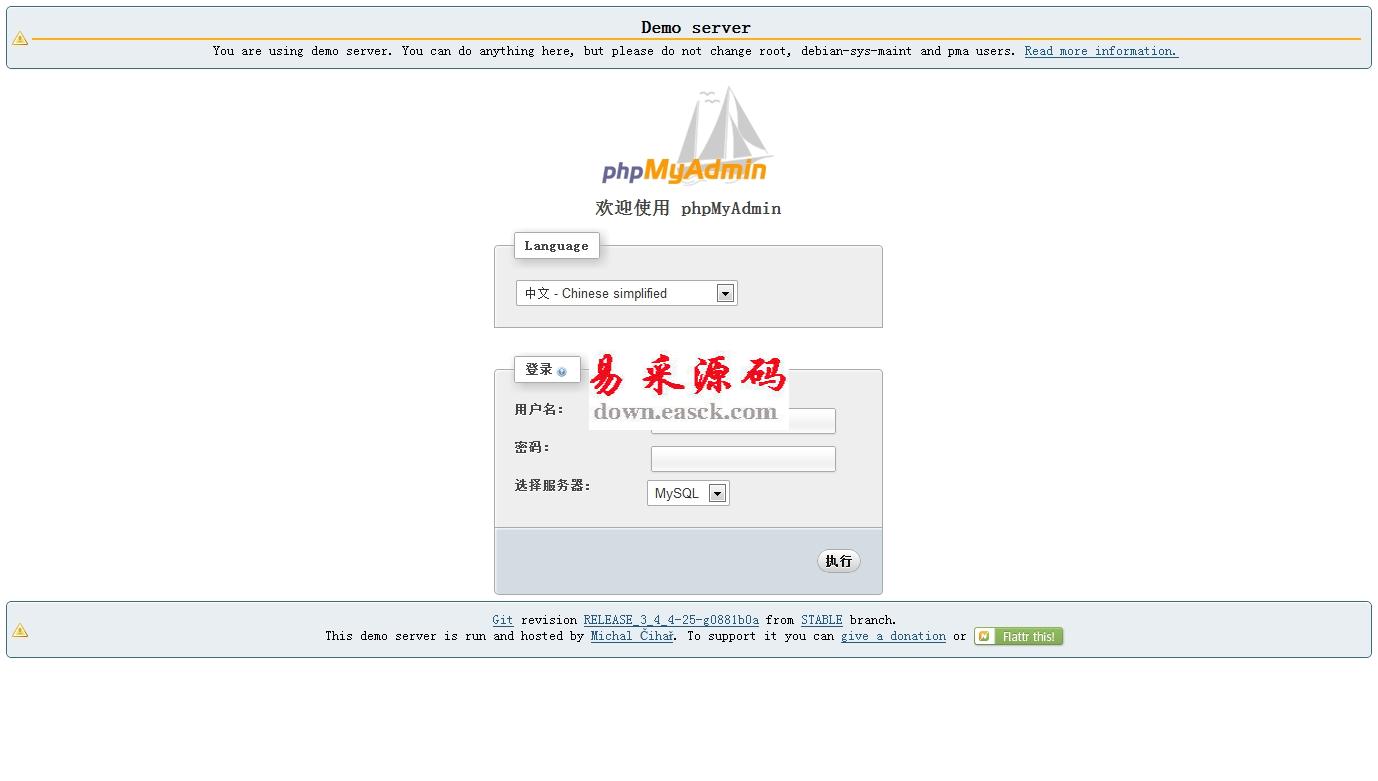Click the give a donation link
Screen dimensions: 1378x781
(x=893, y=636)
